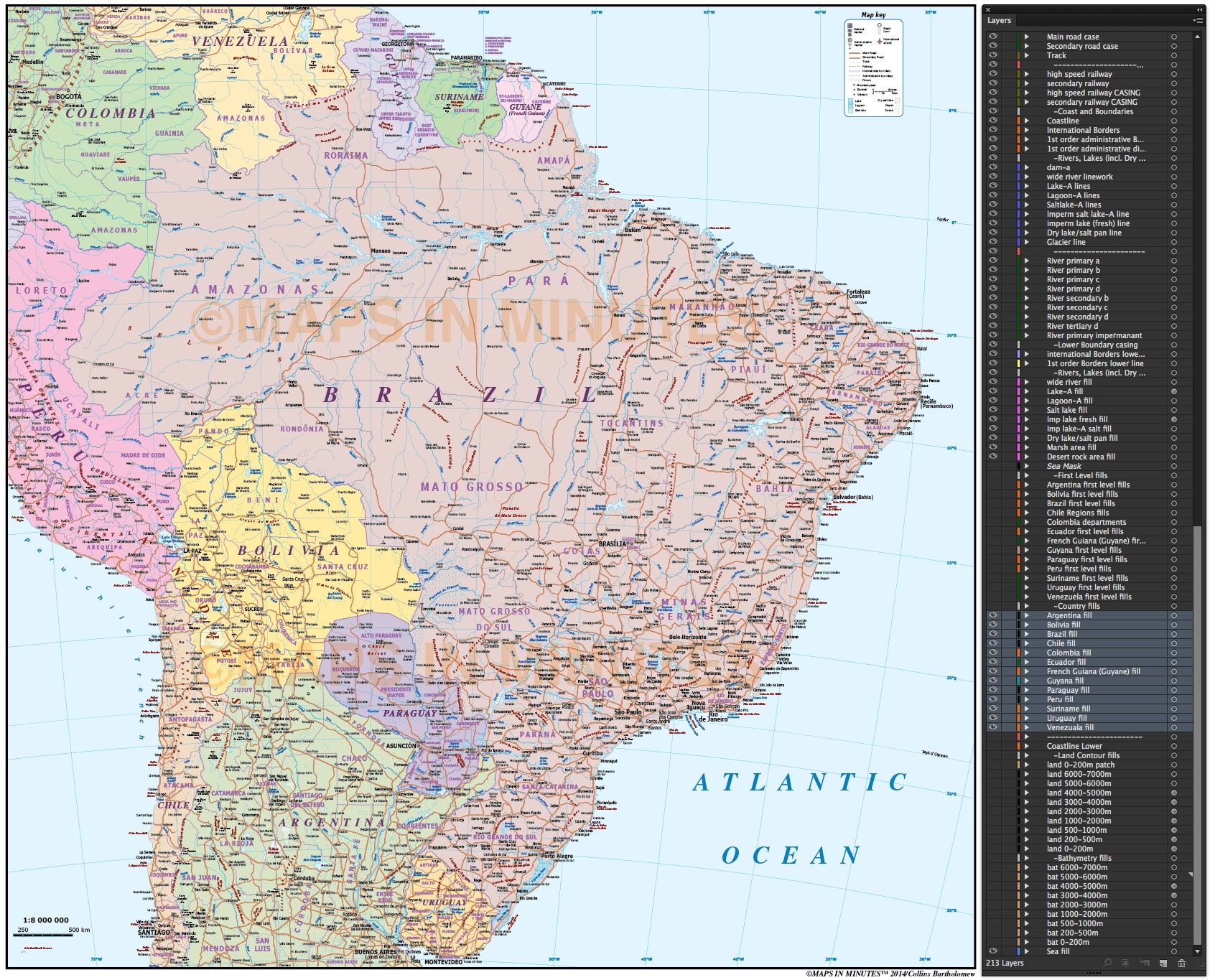The width and height of the screenshot is (1210, 980).
Task: Select the Chile fill layer
Action: tap(1061, 643)
